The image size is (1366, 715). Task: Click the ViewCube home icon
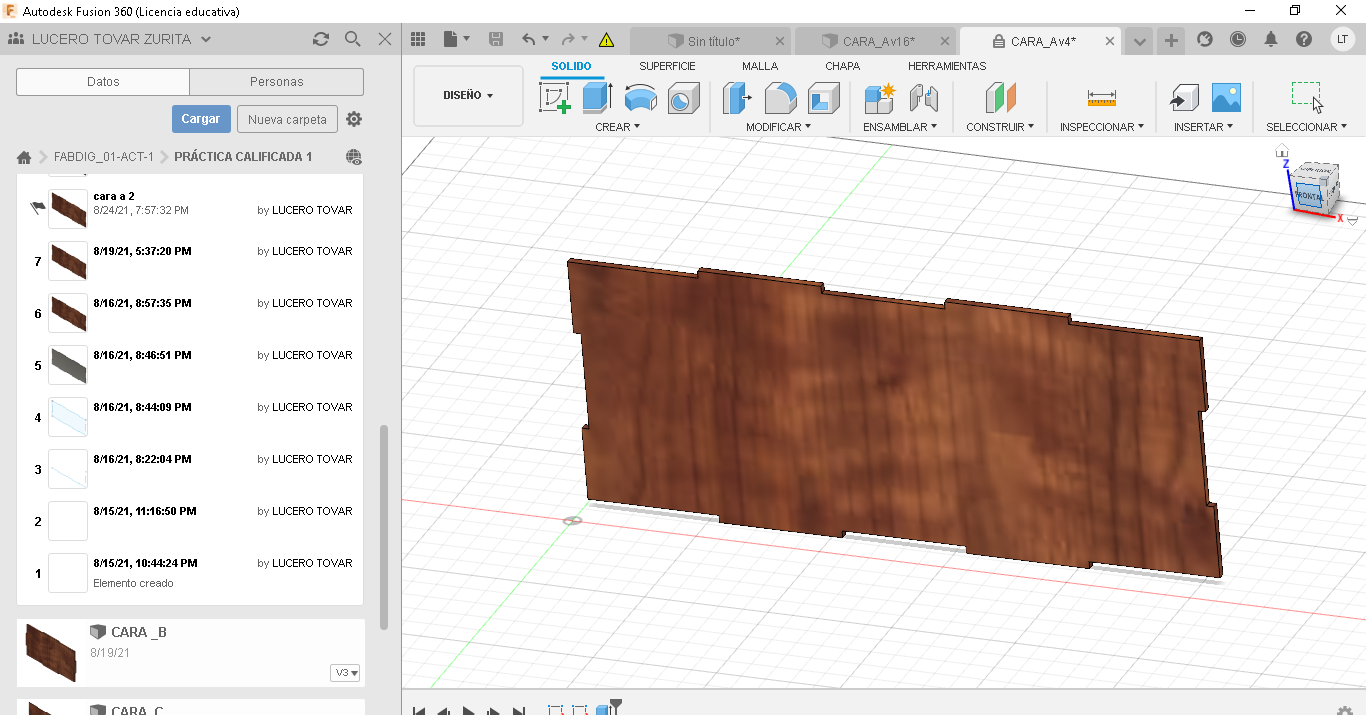coord(1282,152)
